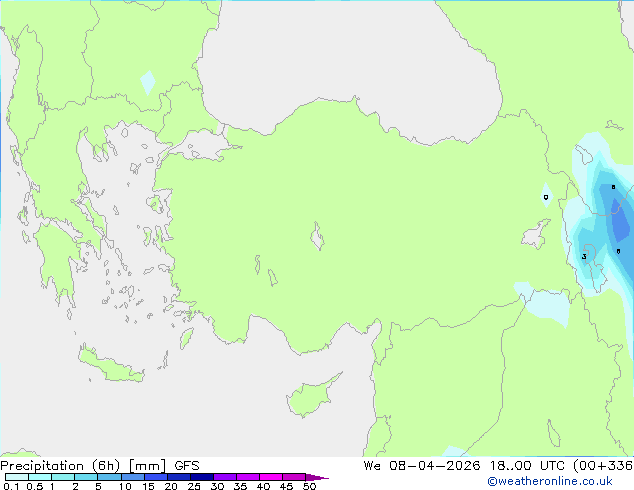Click the 40–45 mm magenta legend box

tap(271, 477)
